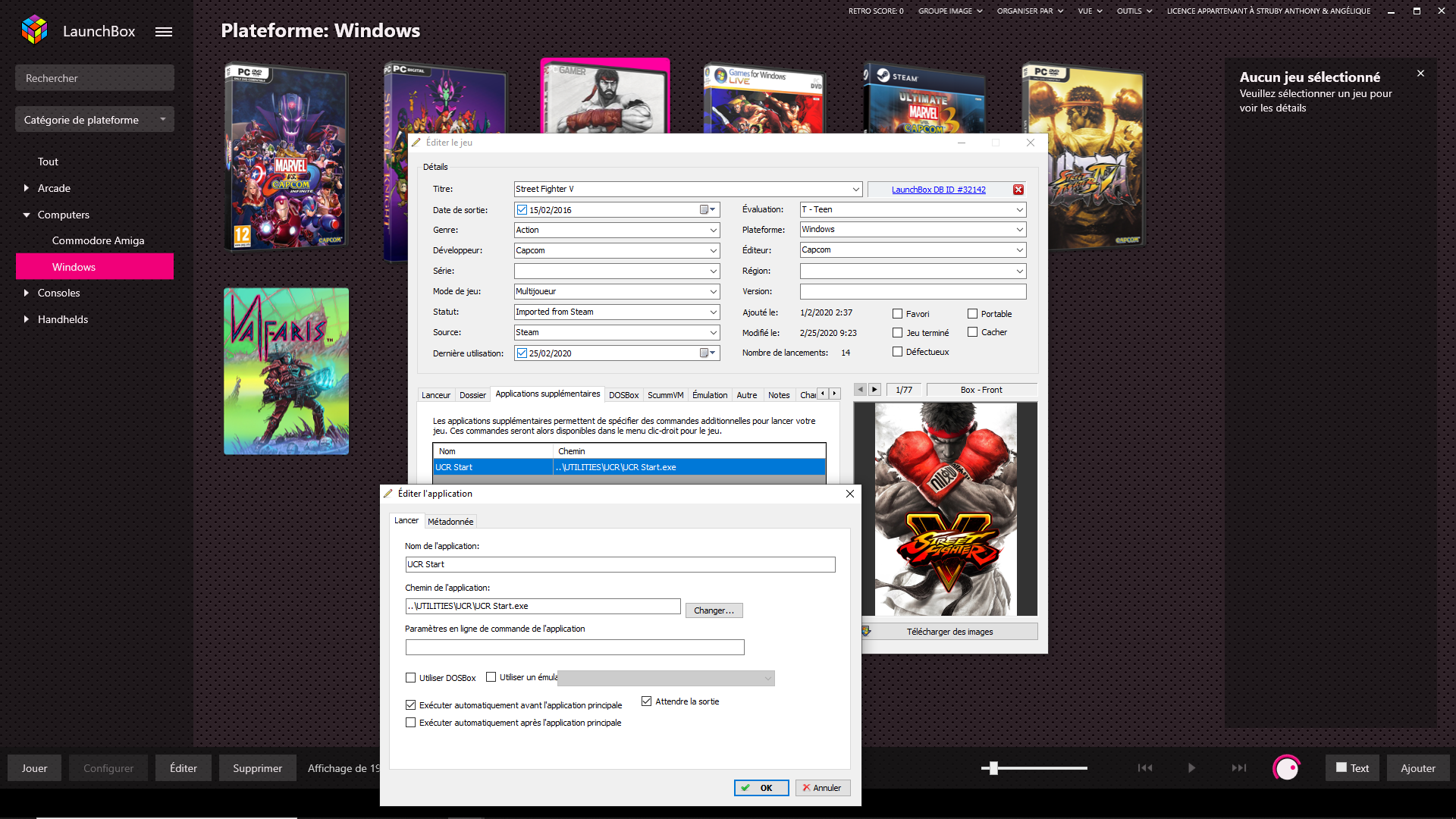Close the no game selected panel
1456x819 pixels.
[1420, 74]
